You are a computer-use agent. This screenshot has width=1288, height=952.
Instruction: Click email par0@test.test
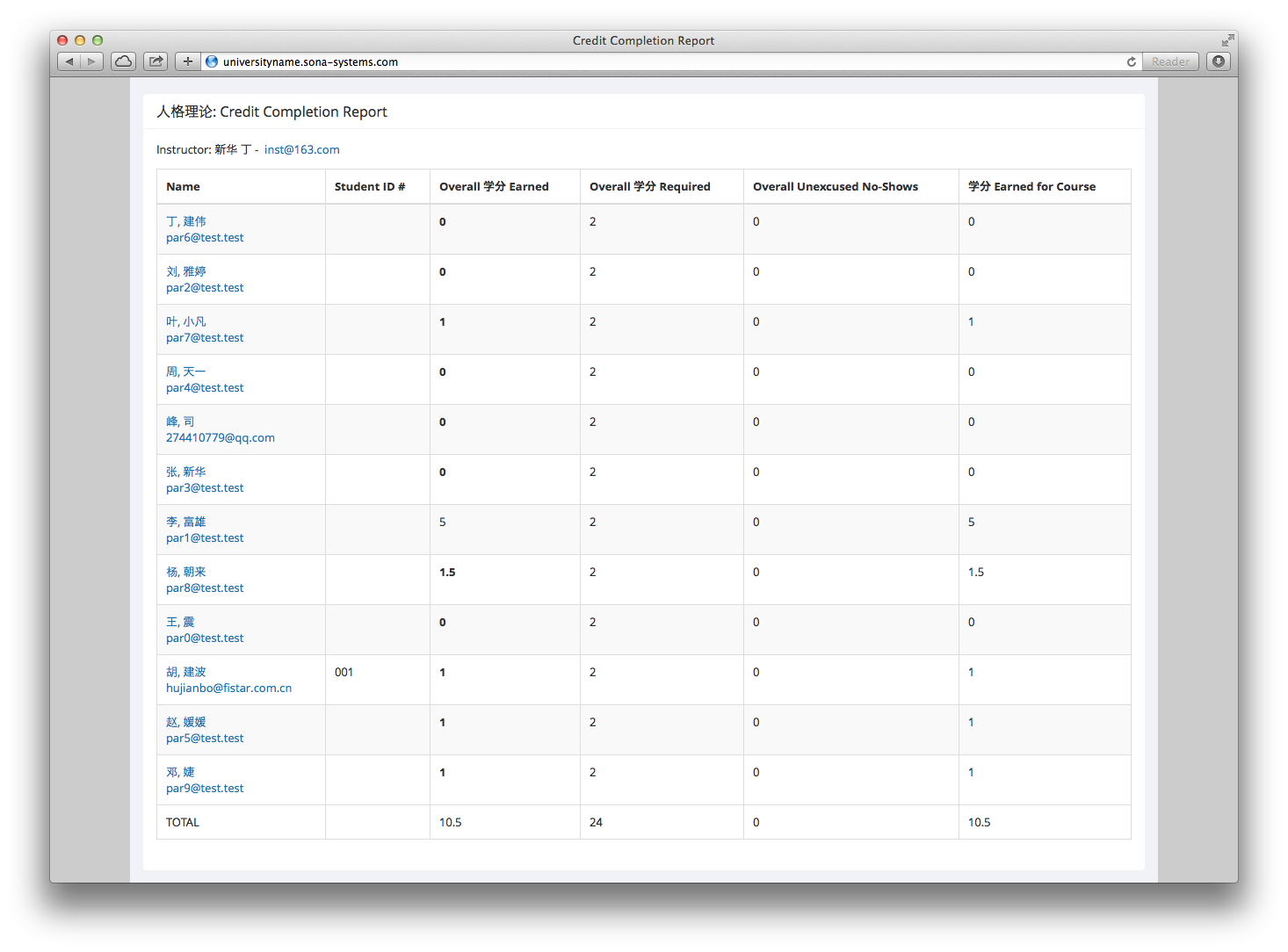(x=205, y=638)
